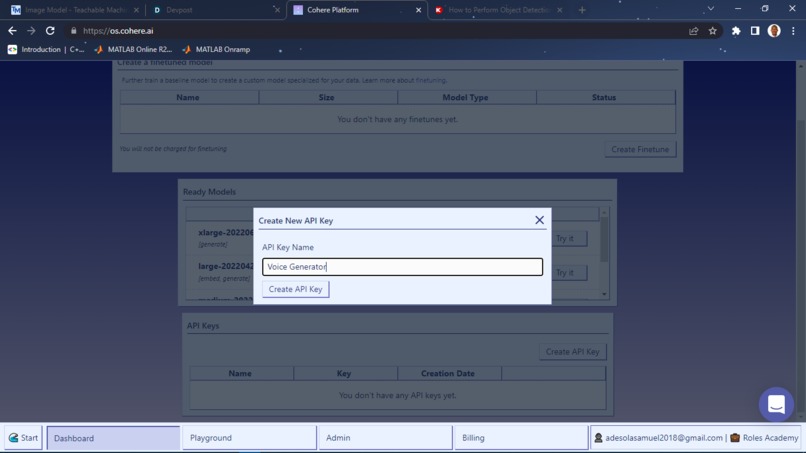806x453 pixels.
Task: Click the Creation Date column header
Action: point(448,373)
